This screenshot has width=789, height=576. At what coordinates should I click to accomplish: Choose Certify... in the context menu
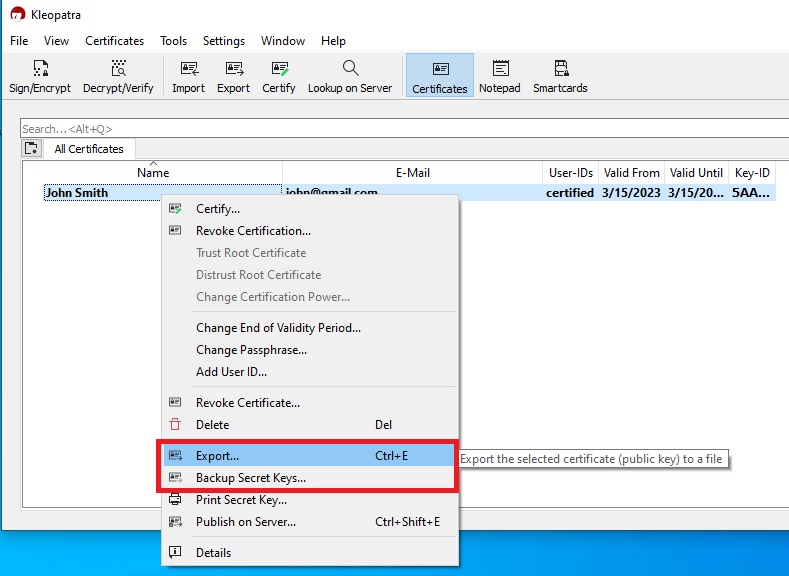[310, 209]
